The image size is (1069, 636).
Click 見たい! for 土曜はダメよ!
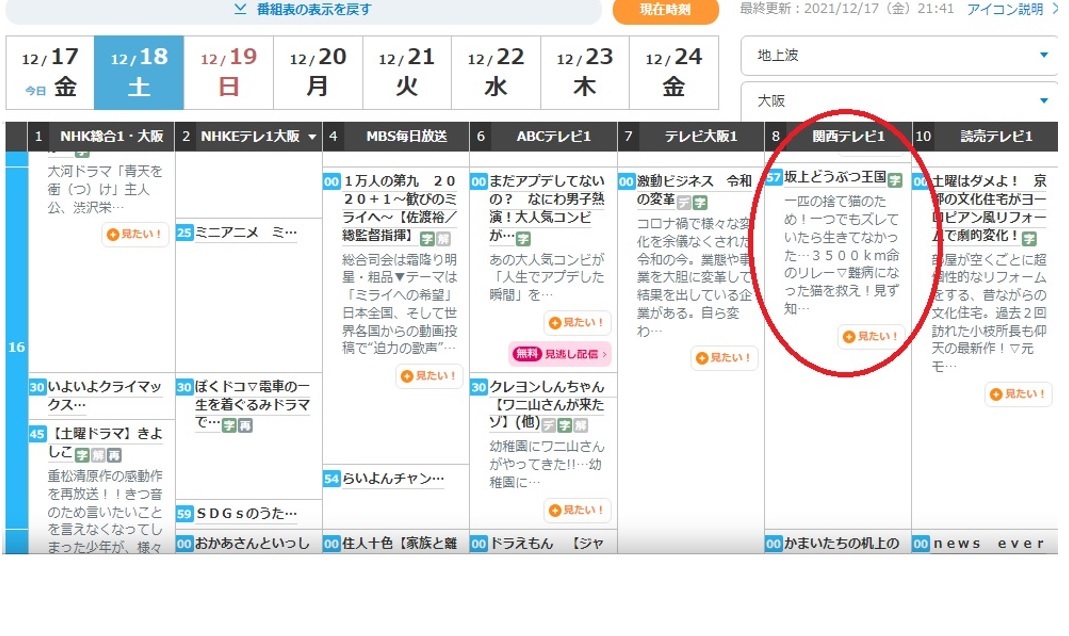[1019, 394]
